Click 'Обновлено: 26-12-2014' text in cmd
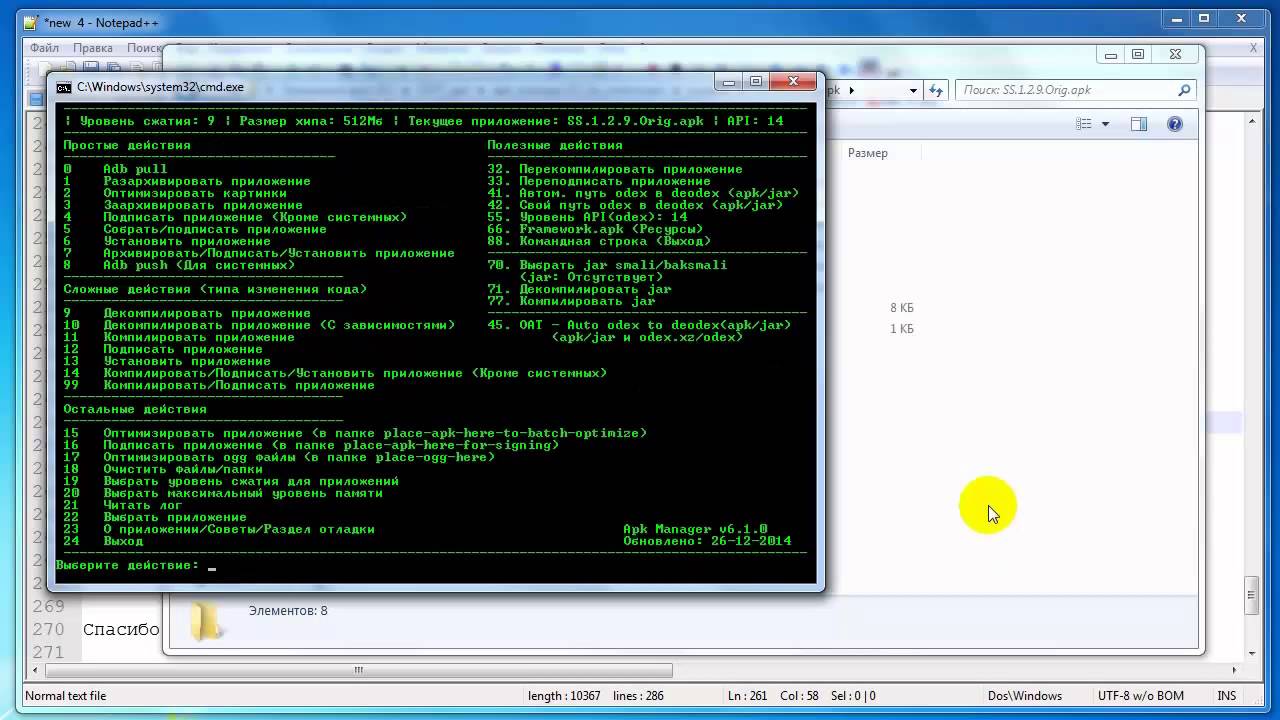 click(x=707, y=541)
